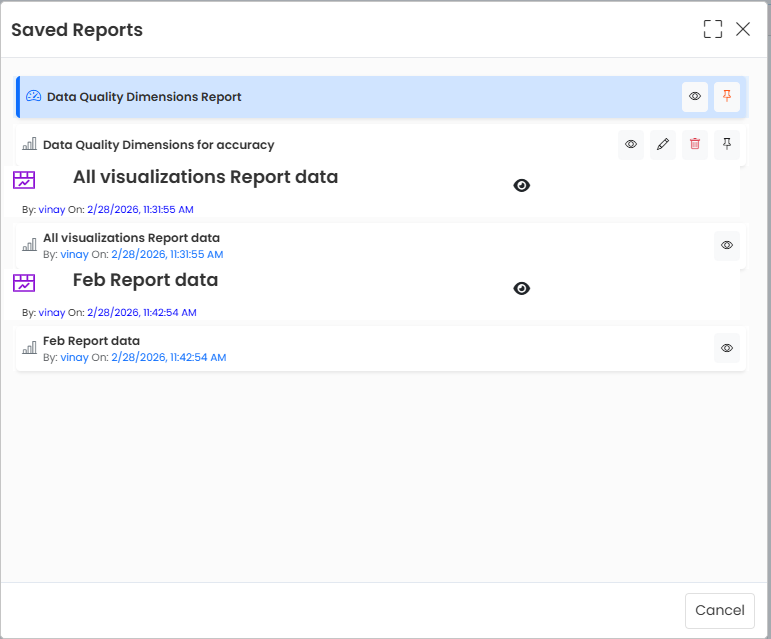Image resolution: width=771 pixels, height=639 pixels.
Task: Expand the Saved Reports dialog to fullscreen
Action: pos(712,29)
